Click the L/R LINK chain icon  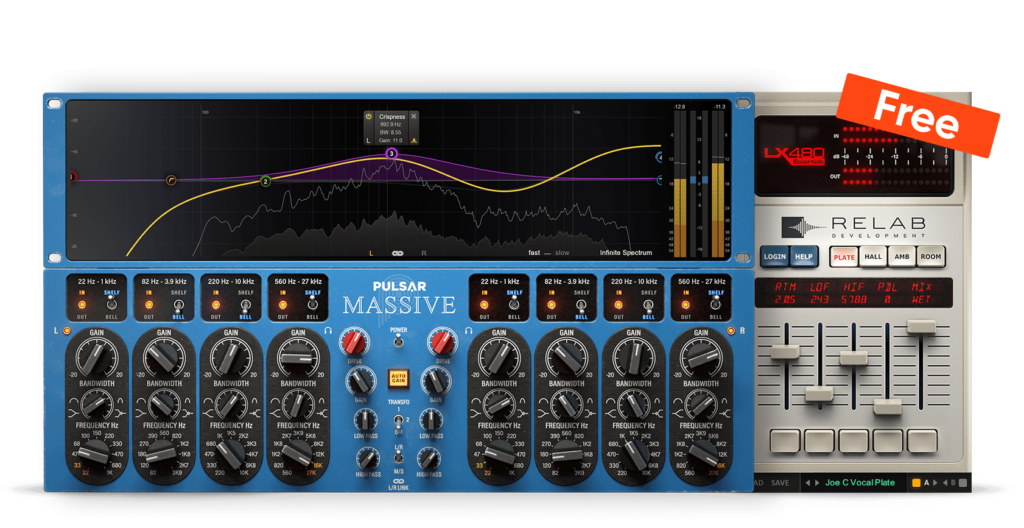tap(398, 482)
